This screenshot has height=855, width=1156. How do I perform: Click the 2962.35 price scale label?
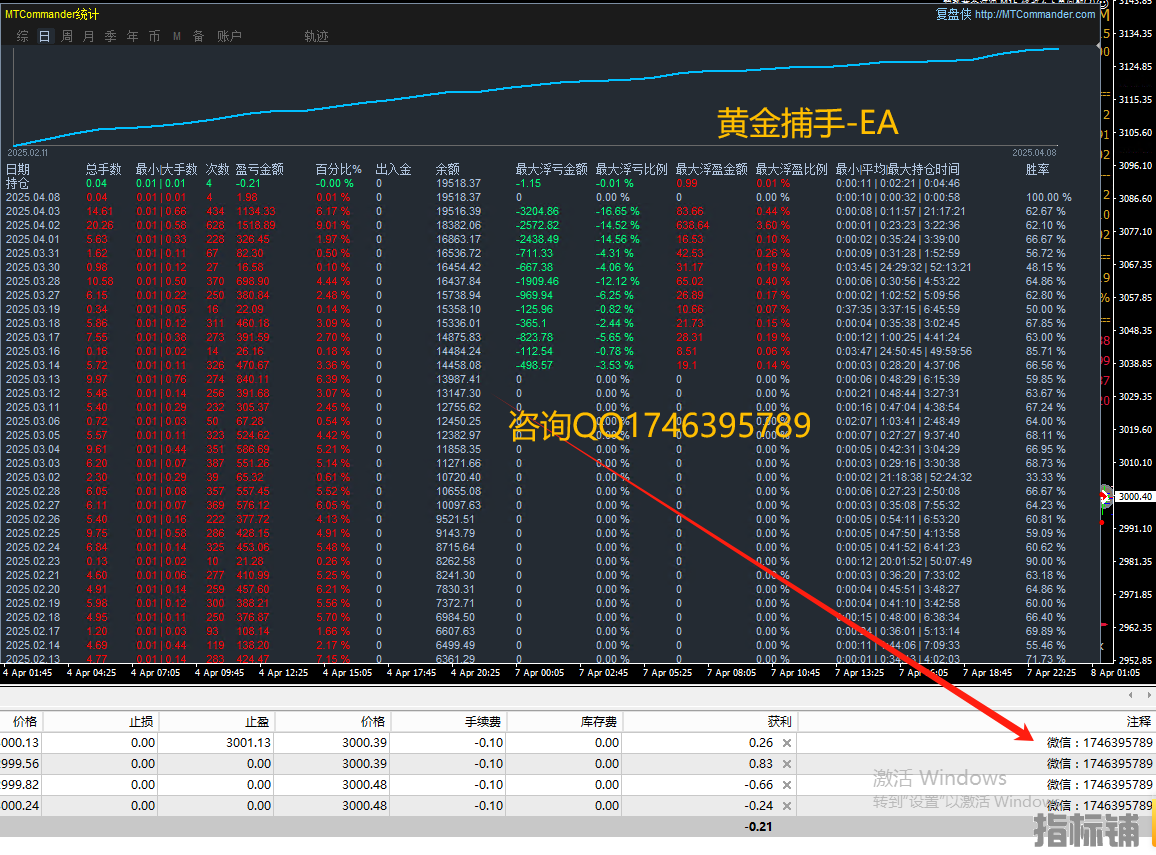(1135, 628)
